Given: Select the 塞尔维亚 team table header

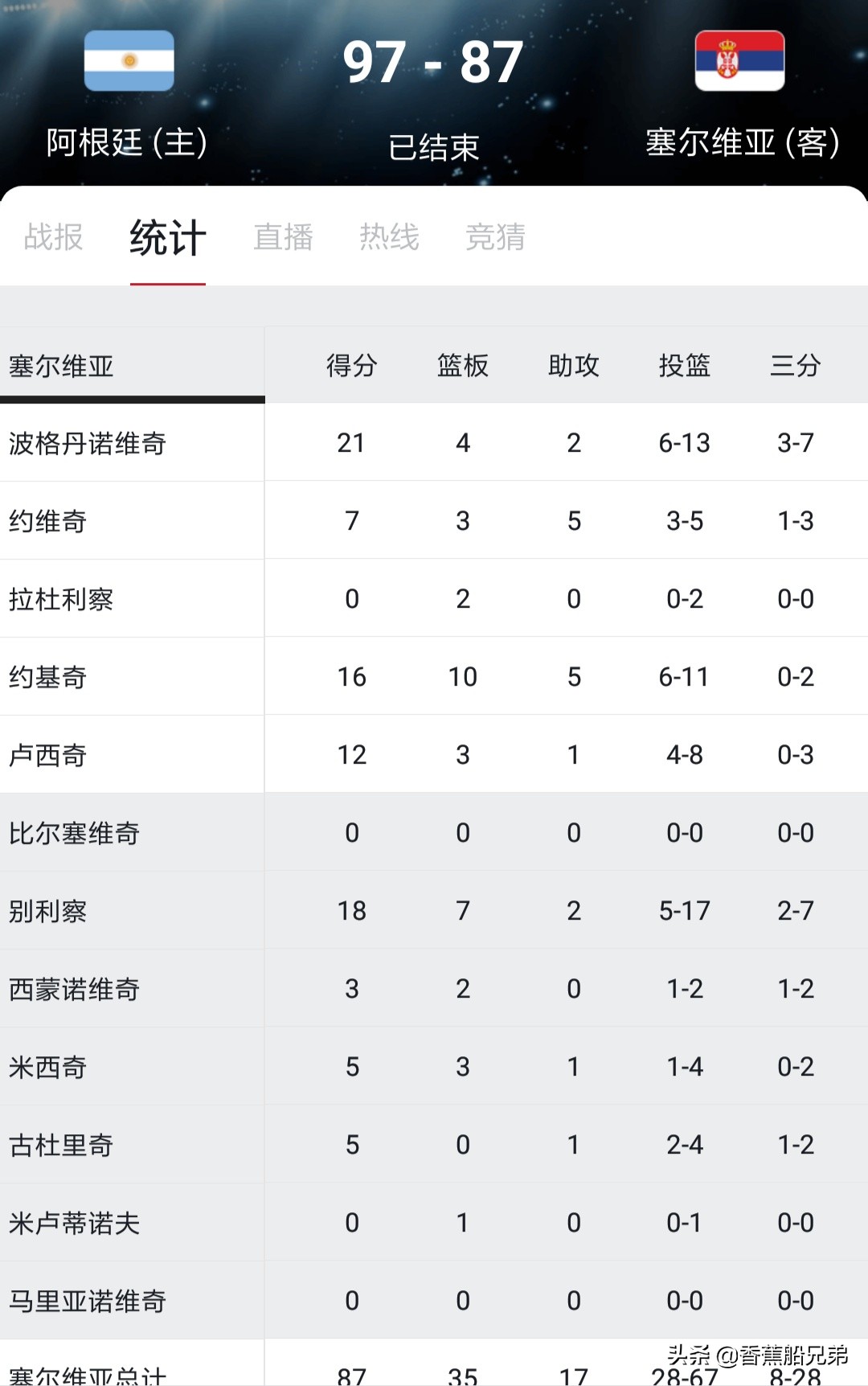Looking at the screenshot, I should [x=61, y=366].
